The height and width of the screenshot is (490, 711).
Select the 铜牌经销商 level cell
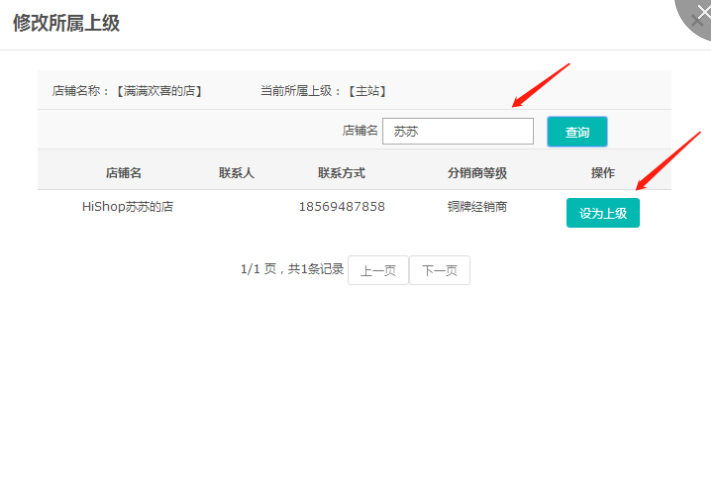(477, 207)
